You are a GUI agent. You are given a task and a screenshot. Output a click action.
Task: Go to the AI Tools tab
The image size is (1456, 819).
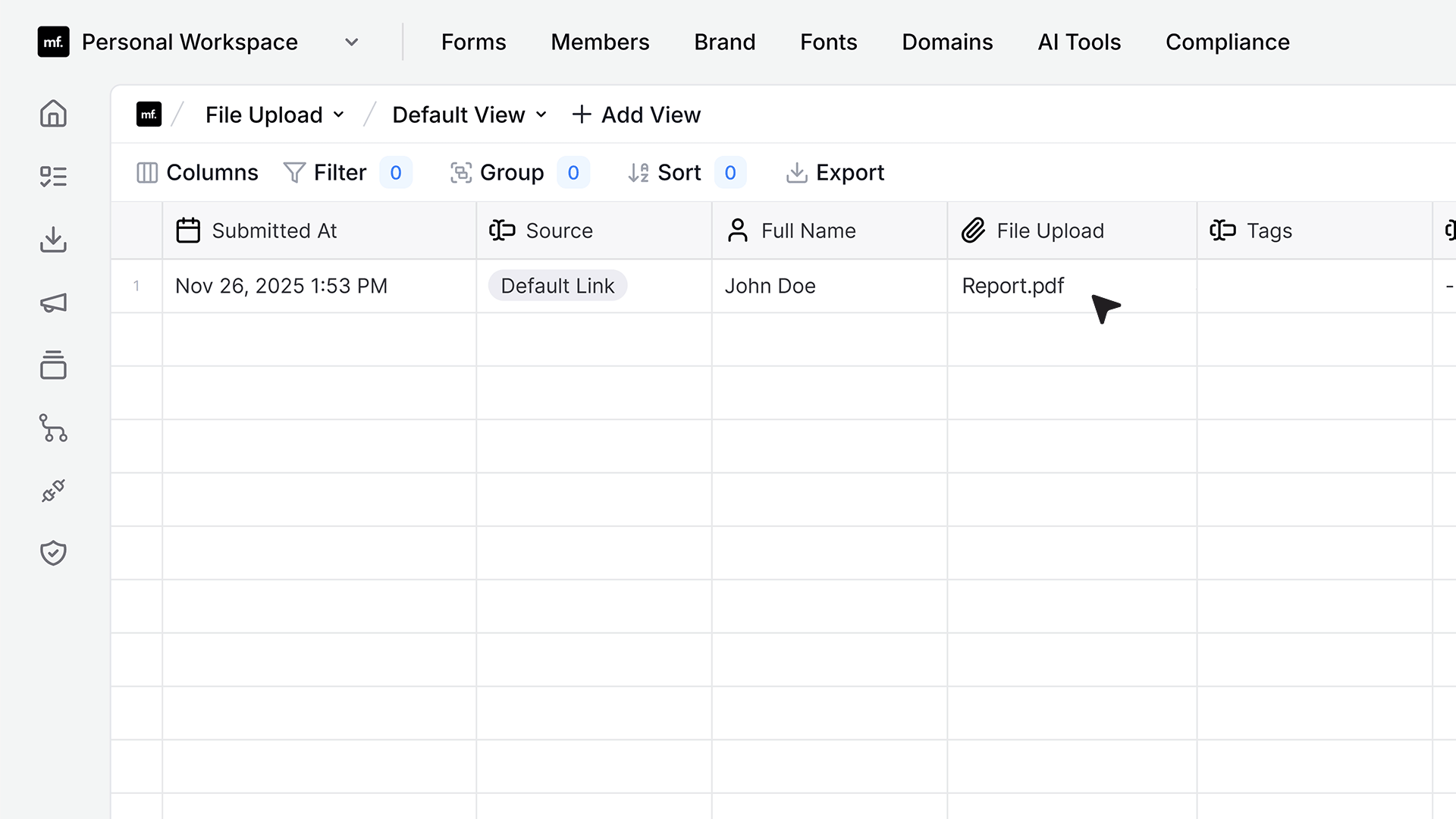tap(1079, 42)
